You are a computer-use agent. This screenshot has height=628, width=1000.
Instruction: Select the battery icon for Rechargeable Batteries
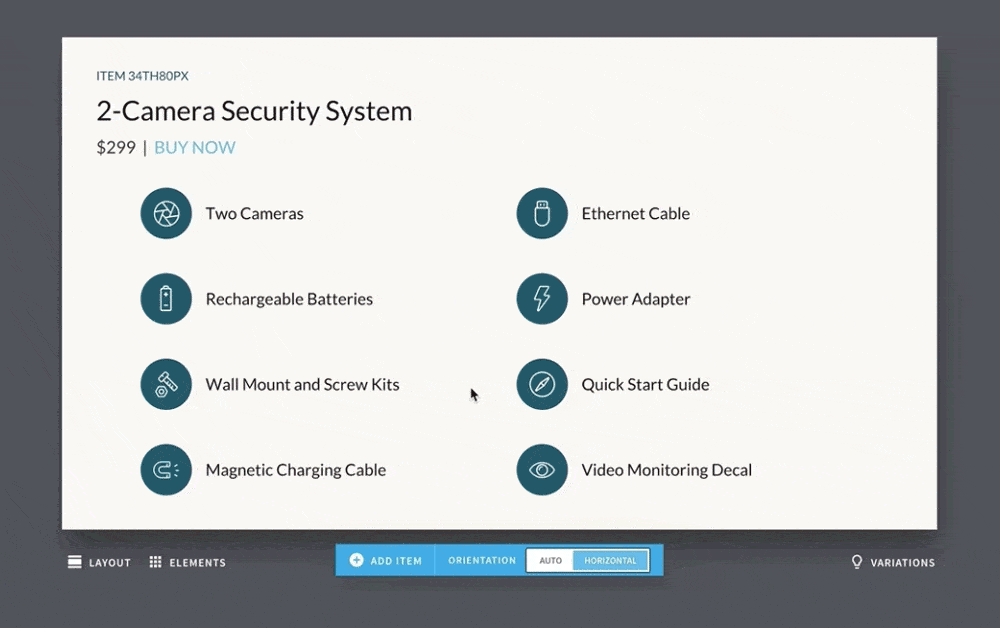point(166,299)
